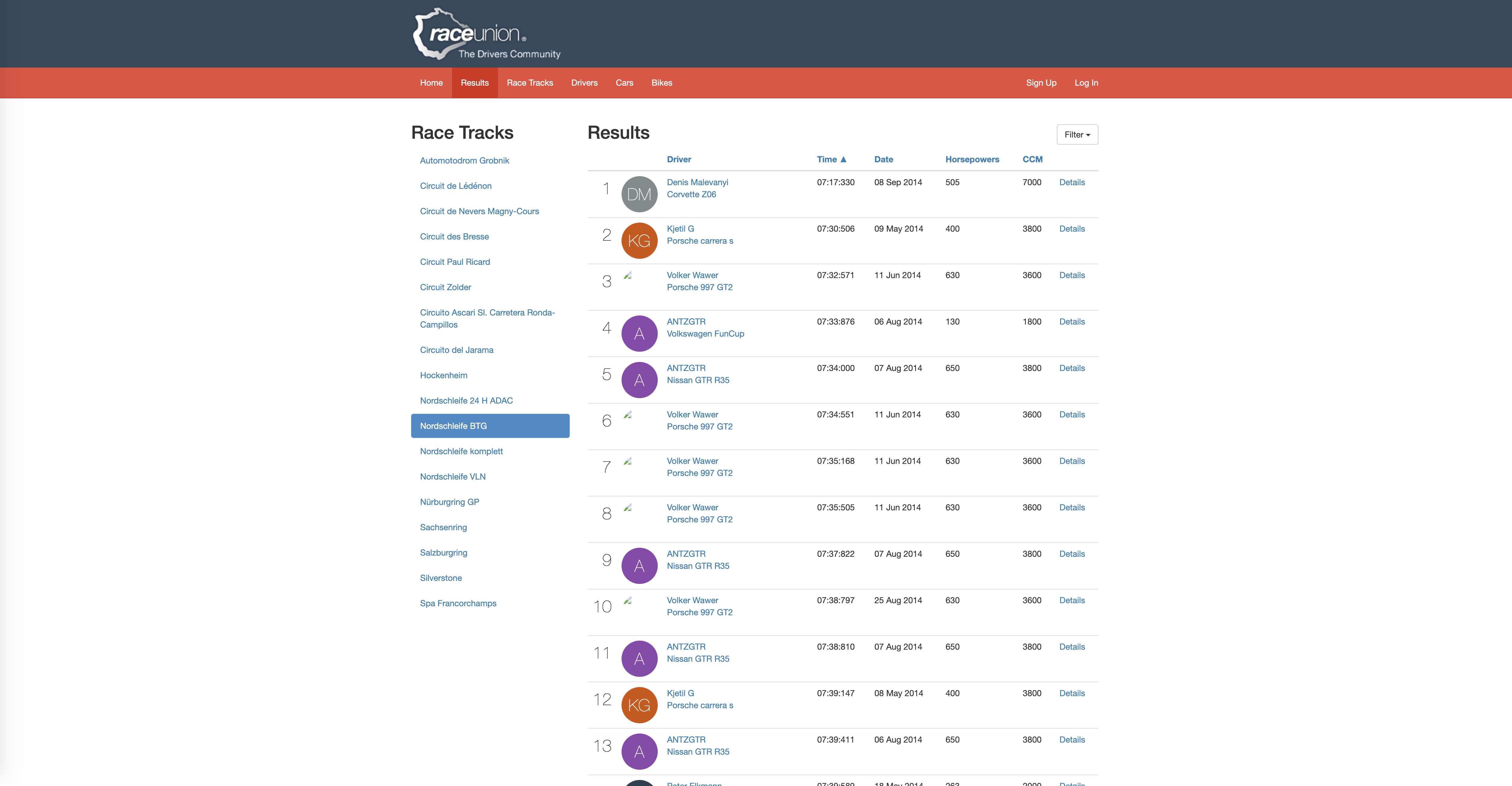1512x786 pixels.
Task: Click Kjetil G avatar in row 2
Action: (639, 240)
